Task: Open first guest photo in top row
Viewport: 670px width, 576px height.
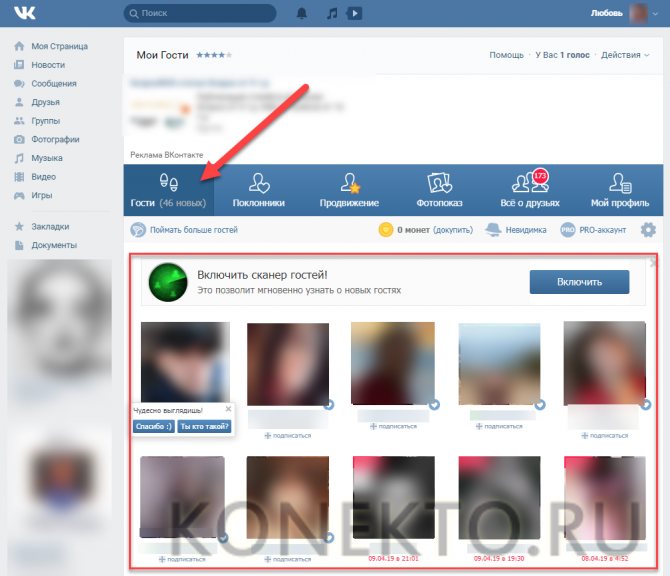Action: point(185,362)
